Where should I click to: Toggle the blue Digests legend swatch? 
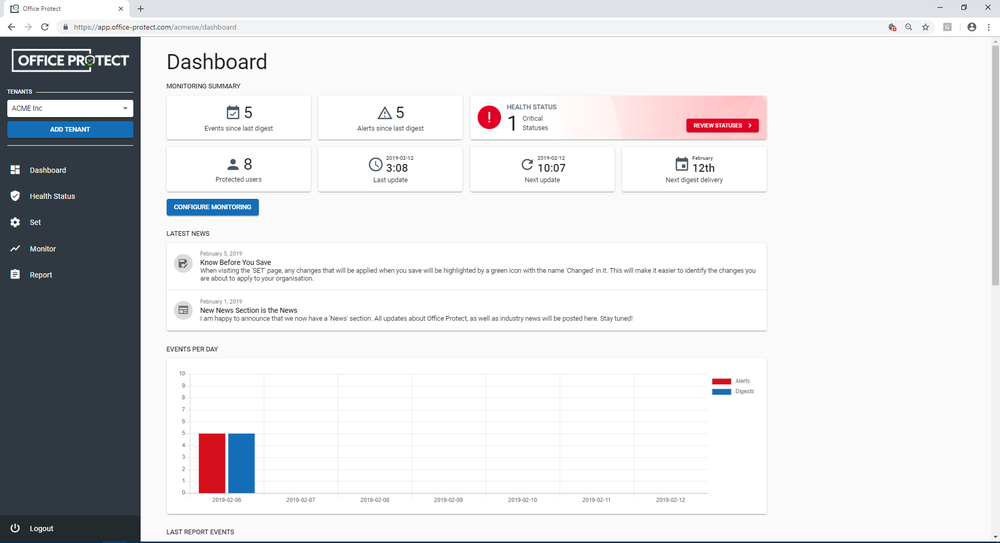721,391
